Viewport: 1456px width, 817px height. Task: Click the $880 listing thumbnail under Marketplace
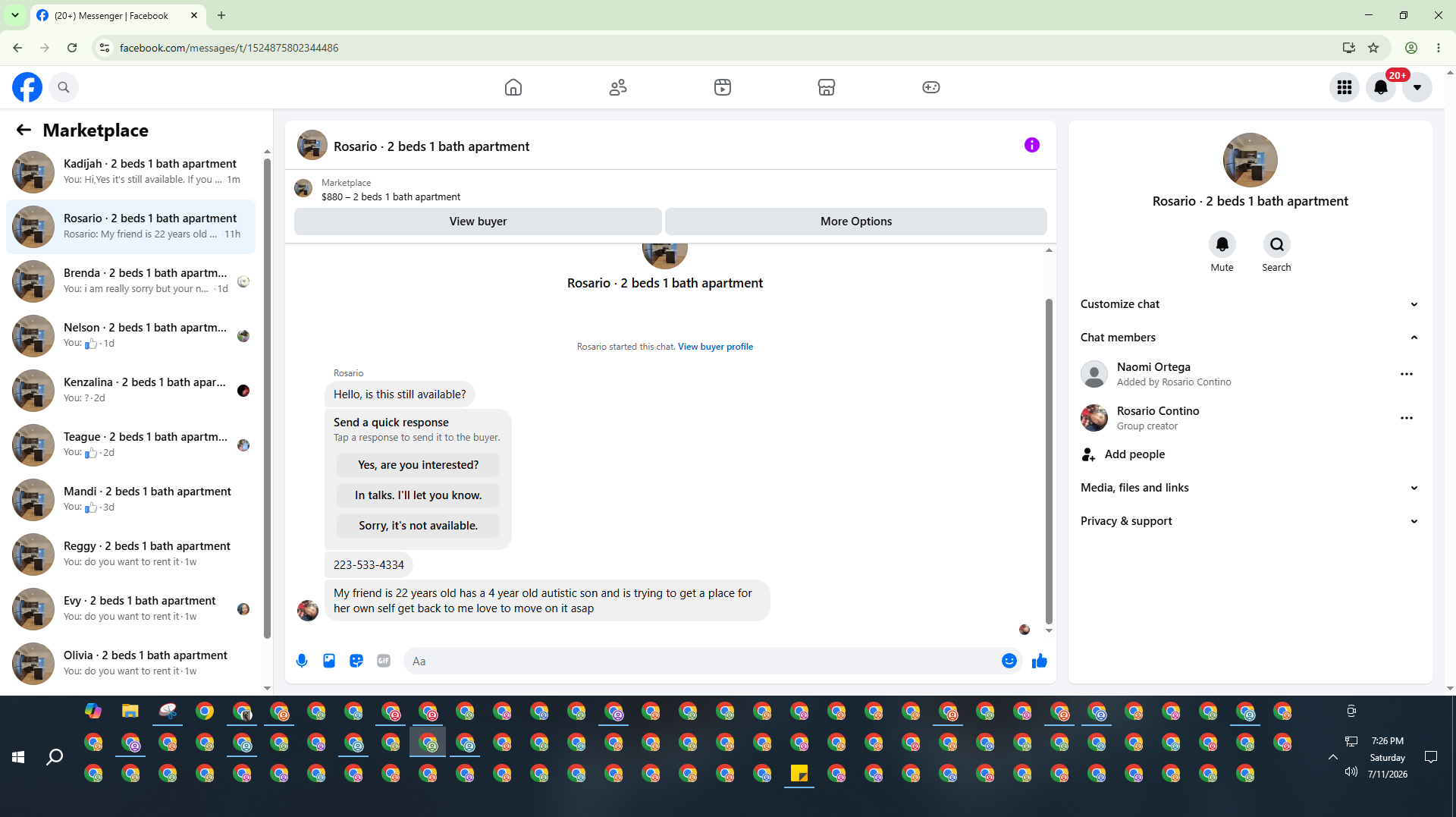303,189
